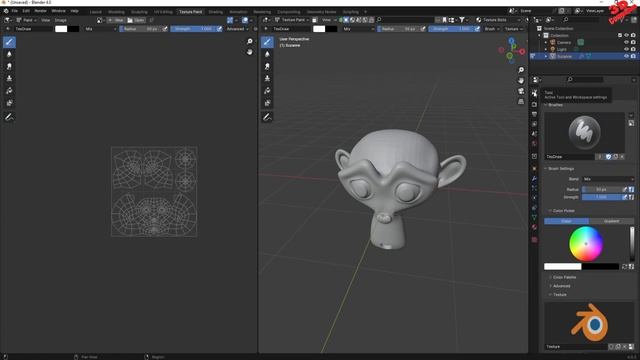Image resolution: width=640 pixels, height=360 pixels.
Task: Click the zoom magnifier in the image editor
Action: [x=249, y=41]
